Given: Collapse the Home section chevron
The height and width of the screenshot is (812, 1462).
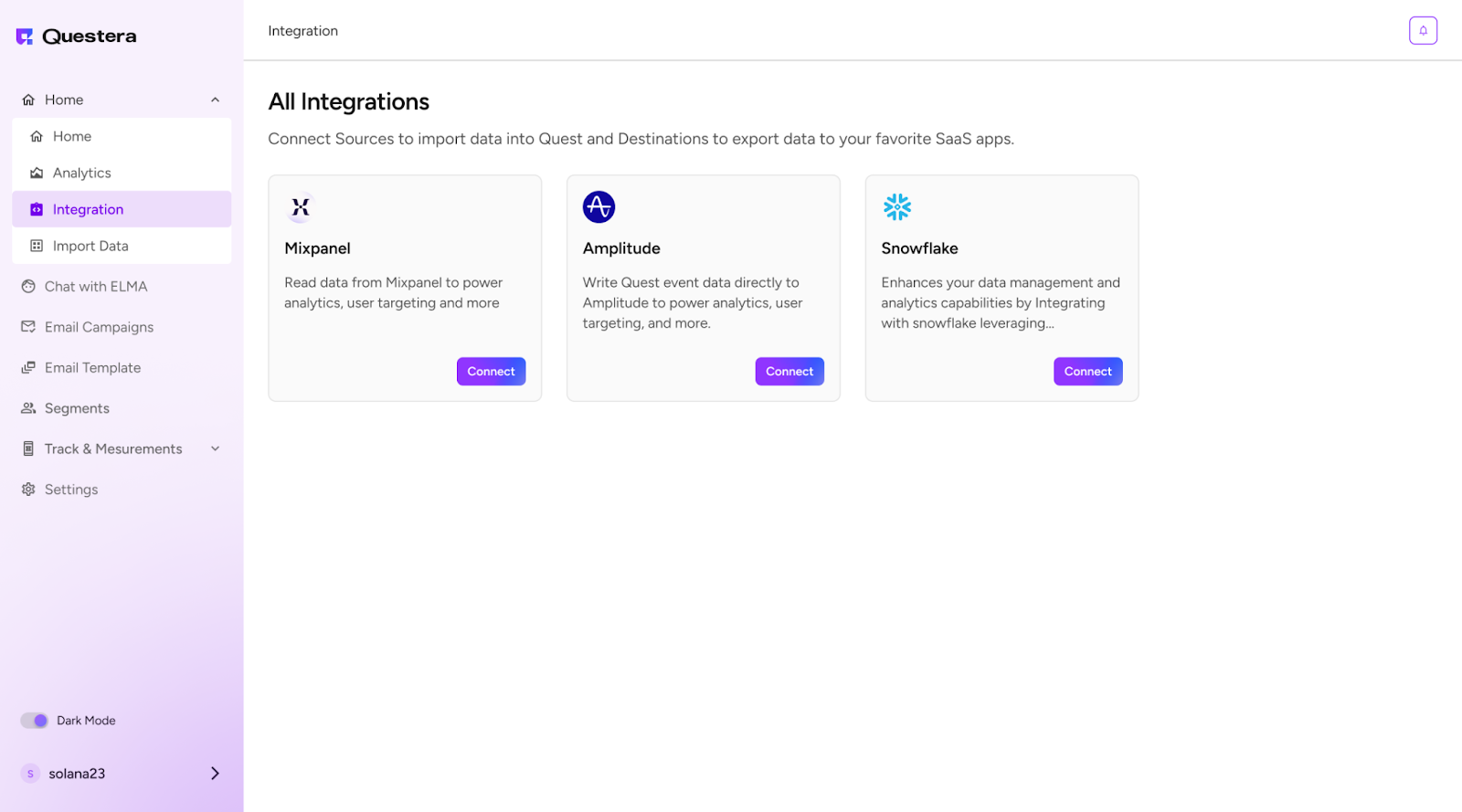Looking at the screenshot, I should [216, 100].
